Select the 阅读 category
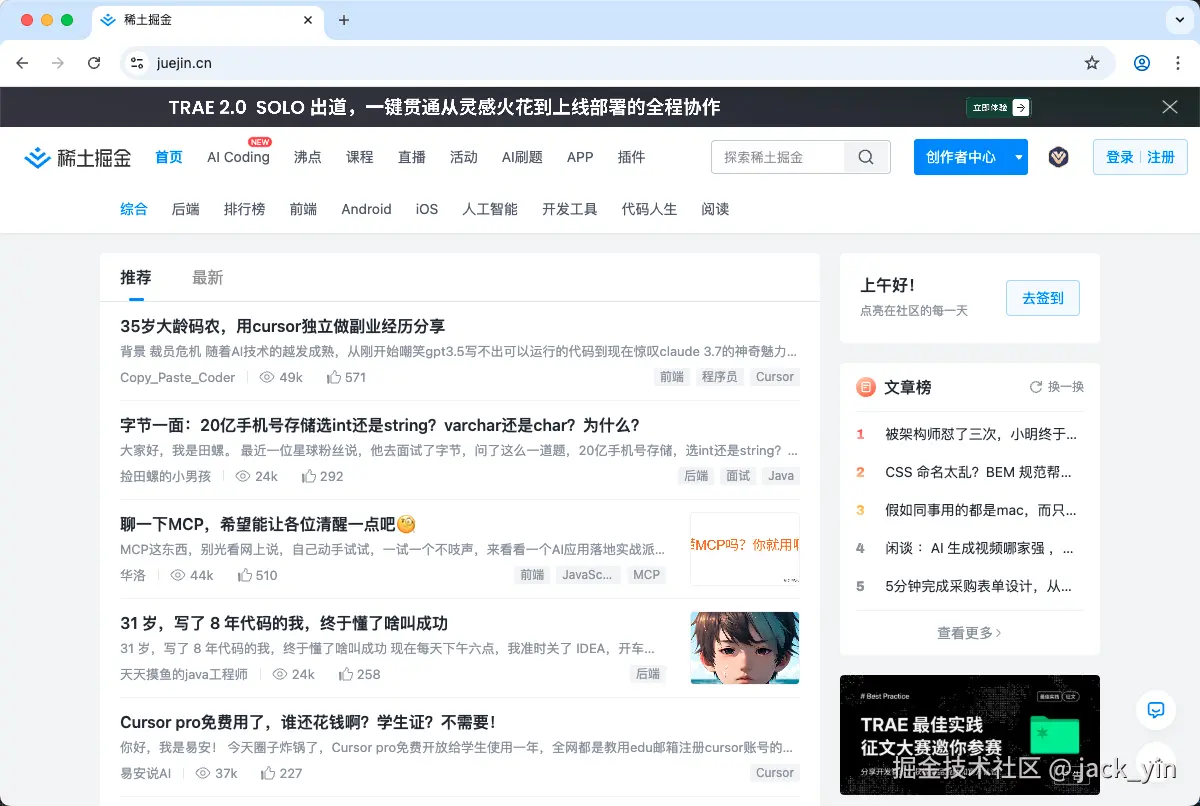This screenshot has height=806, width=1200. 716,209
